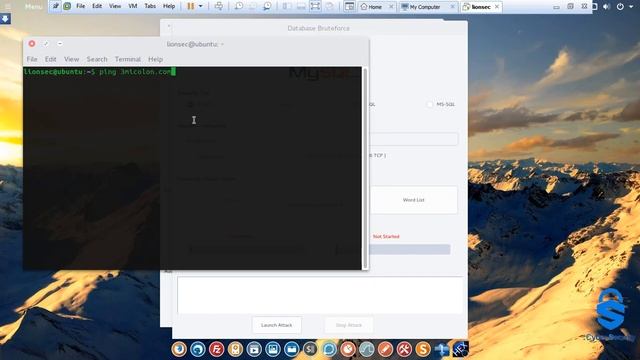Open VMware Tabs menu
The image size is (640, 360).
tap(150, 6)
